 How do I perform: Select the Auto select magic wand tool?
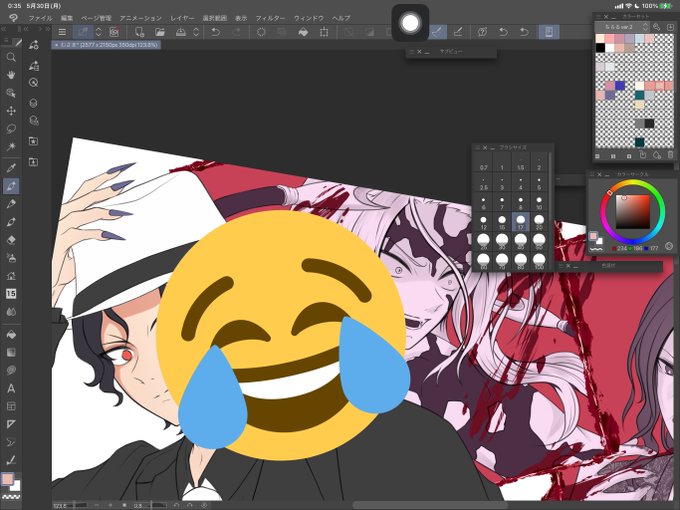pos(11,147)
